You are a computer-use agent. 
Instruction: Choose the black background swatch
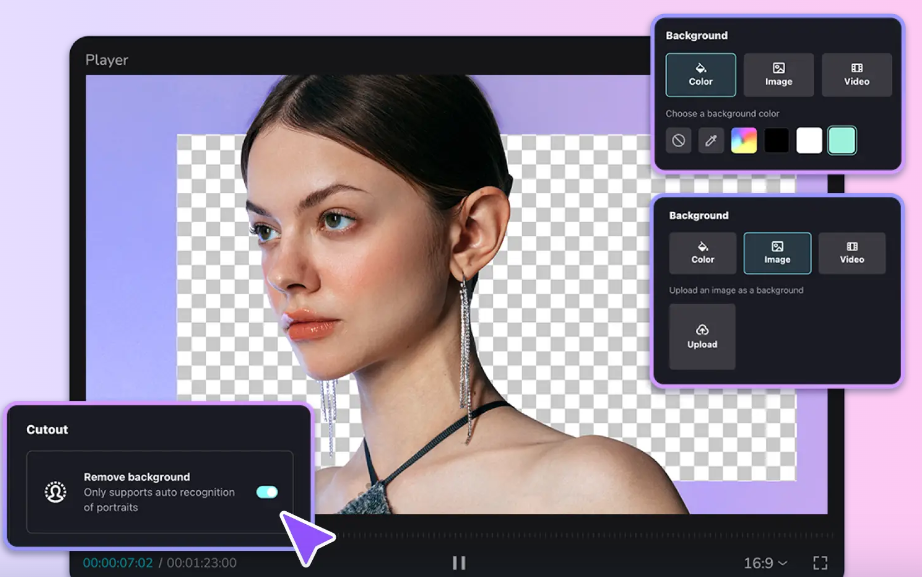pyautogui.click(x=776, y=141)
